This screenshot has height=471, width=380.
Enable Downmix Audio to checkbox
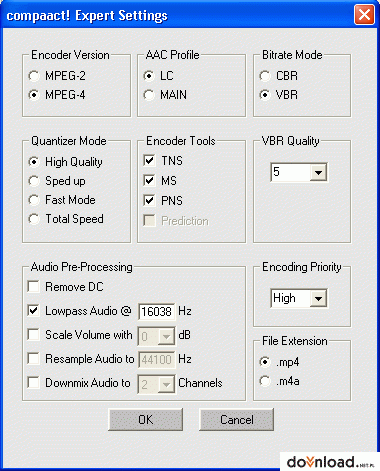[33, 383]
